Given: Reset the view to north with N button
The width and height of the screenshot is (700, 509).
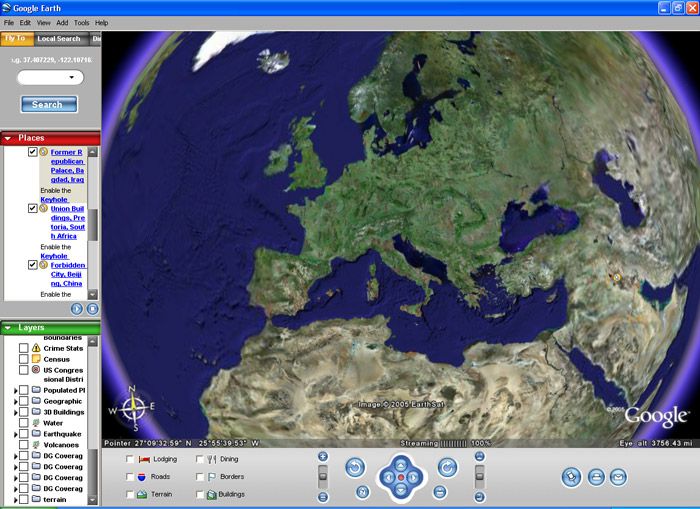Looking at the screenshot, I should (x=362, y=492).
